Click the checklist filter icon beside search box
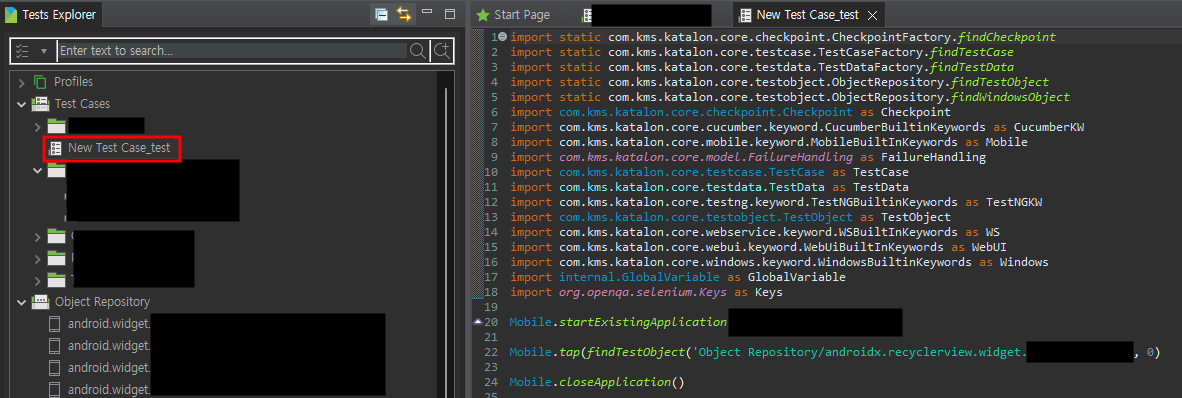The width and height of the screenshot is (1182, 398). click(x=23, y=51)
